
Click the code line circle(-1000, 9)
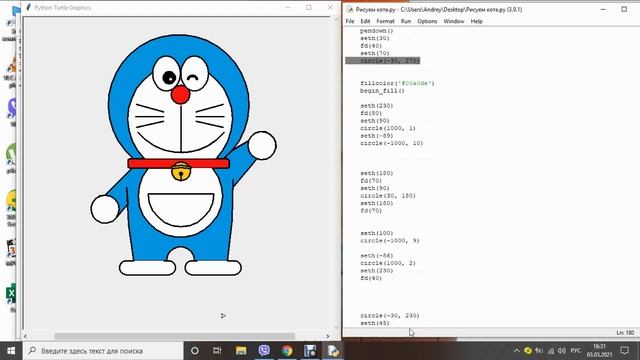[x=390, y=241]
